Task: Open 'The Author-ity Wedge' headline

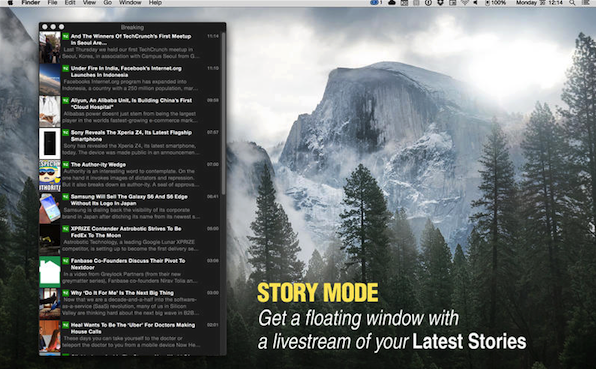Action: point(98,165)
